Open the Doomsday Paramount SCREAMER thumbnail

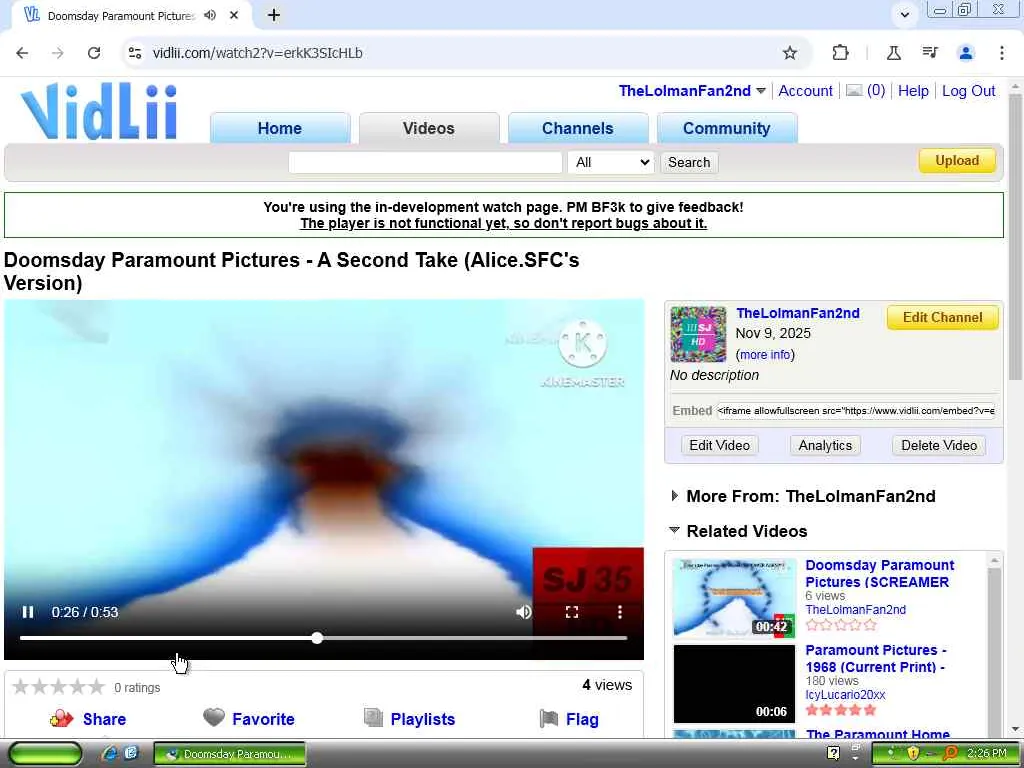coord(734,598)
